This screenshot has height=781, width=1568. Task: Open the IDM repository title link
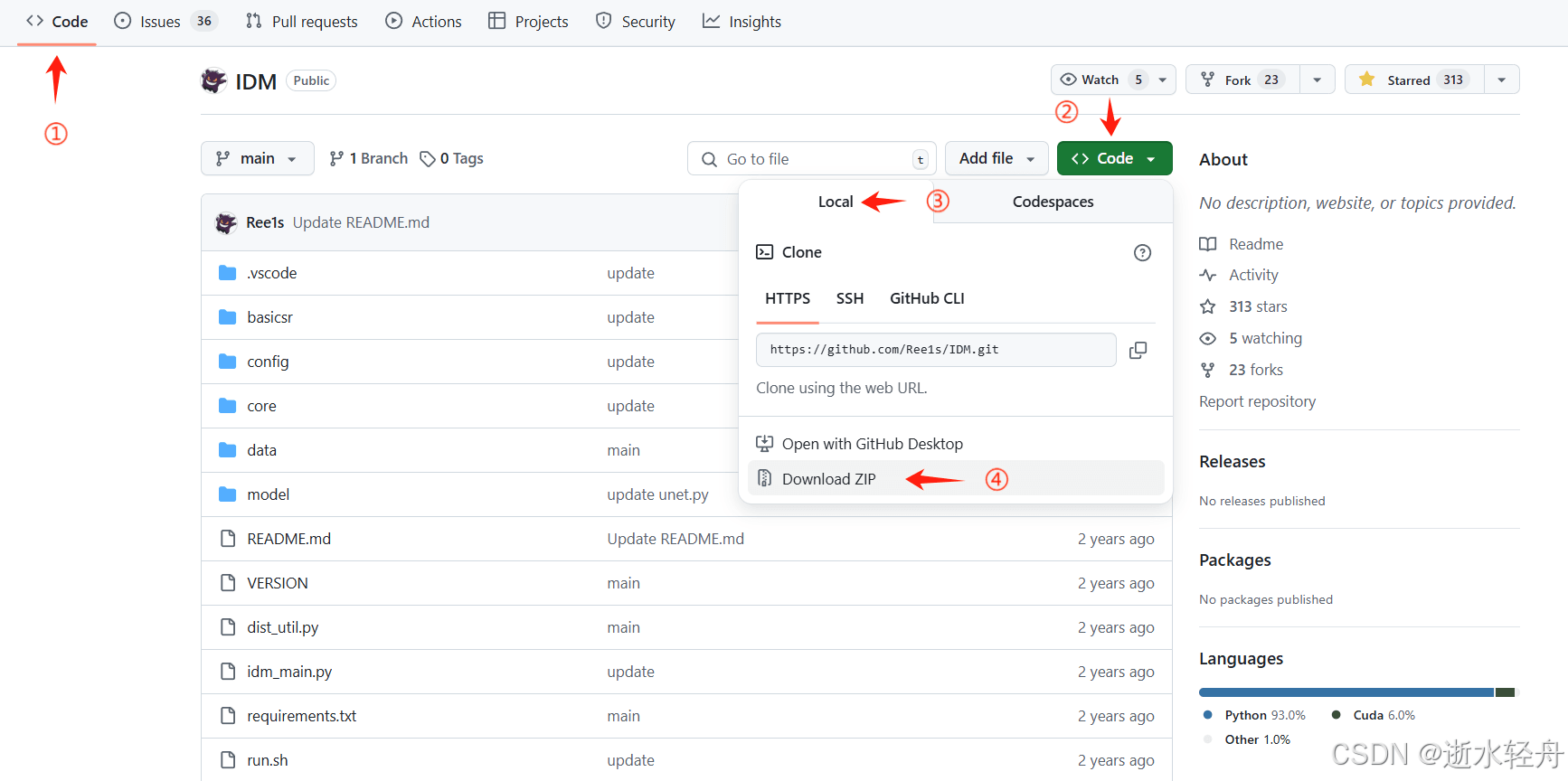coord(256,81)
